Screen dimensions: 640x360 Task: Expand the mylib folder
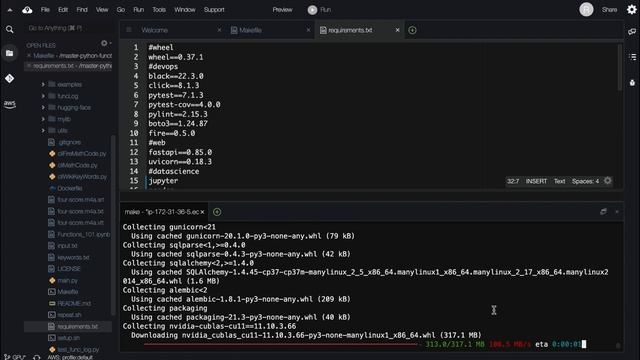[x=43, y=119]
